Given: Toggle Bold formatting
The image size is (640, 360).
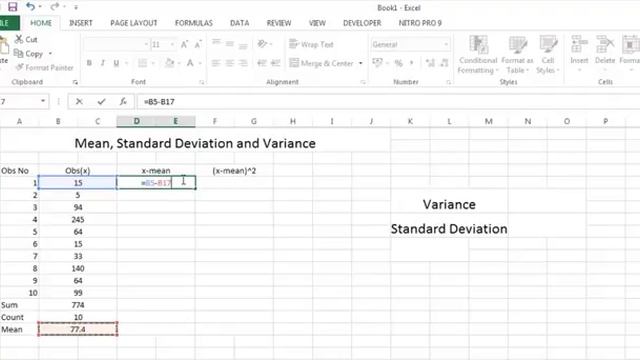Looking at the screenshot, I should [x=89, y=63].
